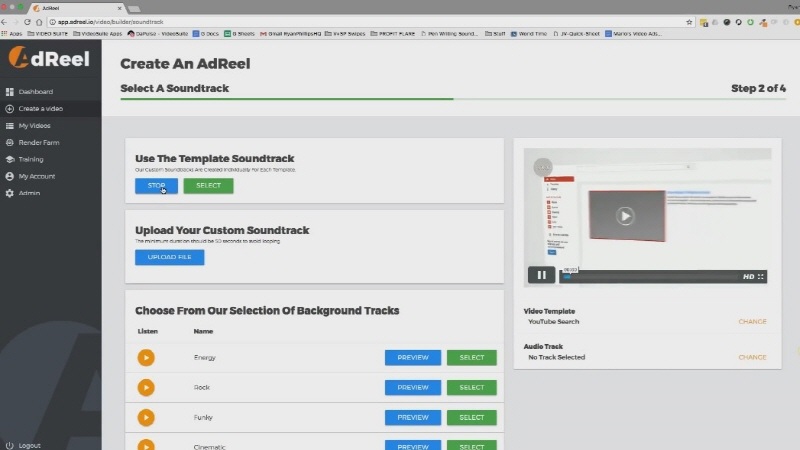Play the Rock track icon

(x=146, y=388)
